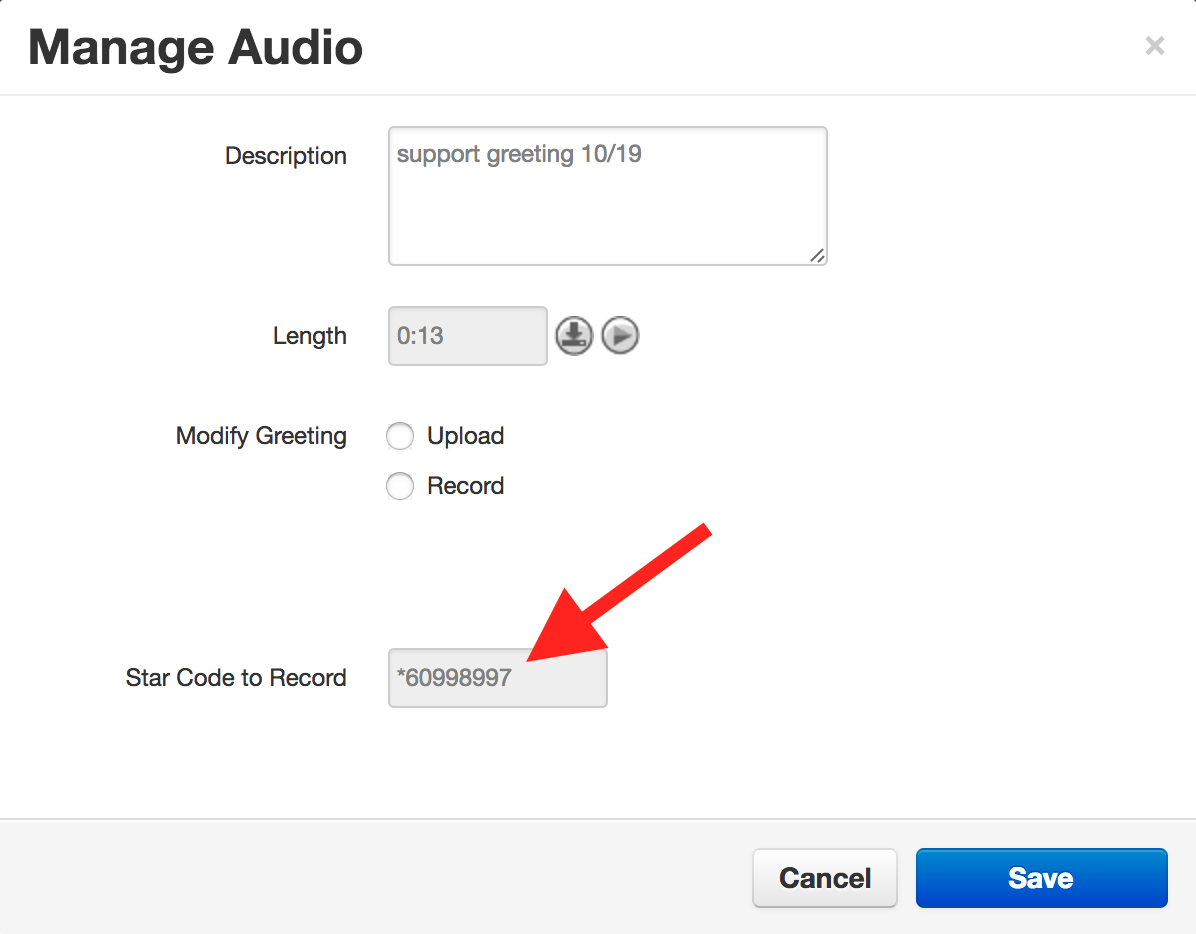Click the Upload option label text
This screenshot has height=934, width=1196.
click(x=465, y=436)
